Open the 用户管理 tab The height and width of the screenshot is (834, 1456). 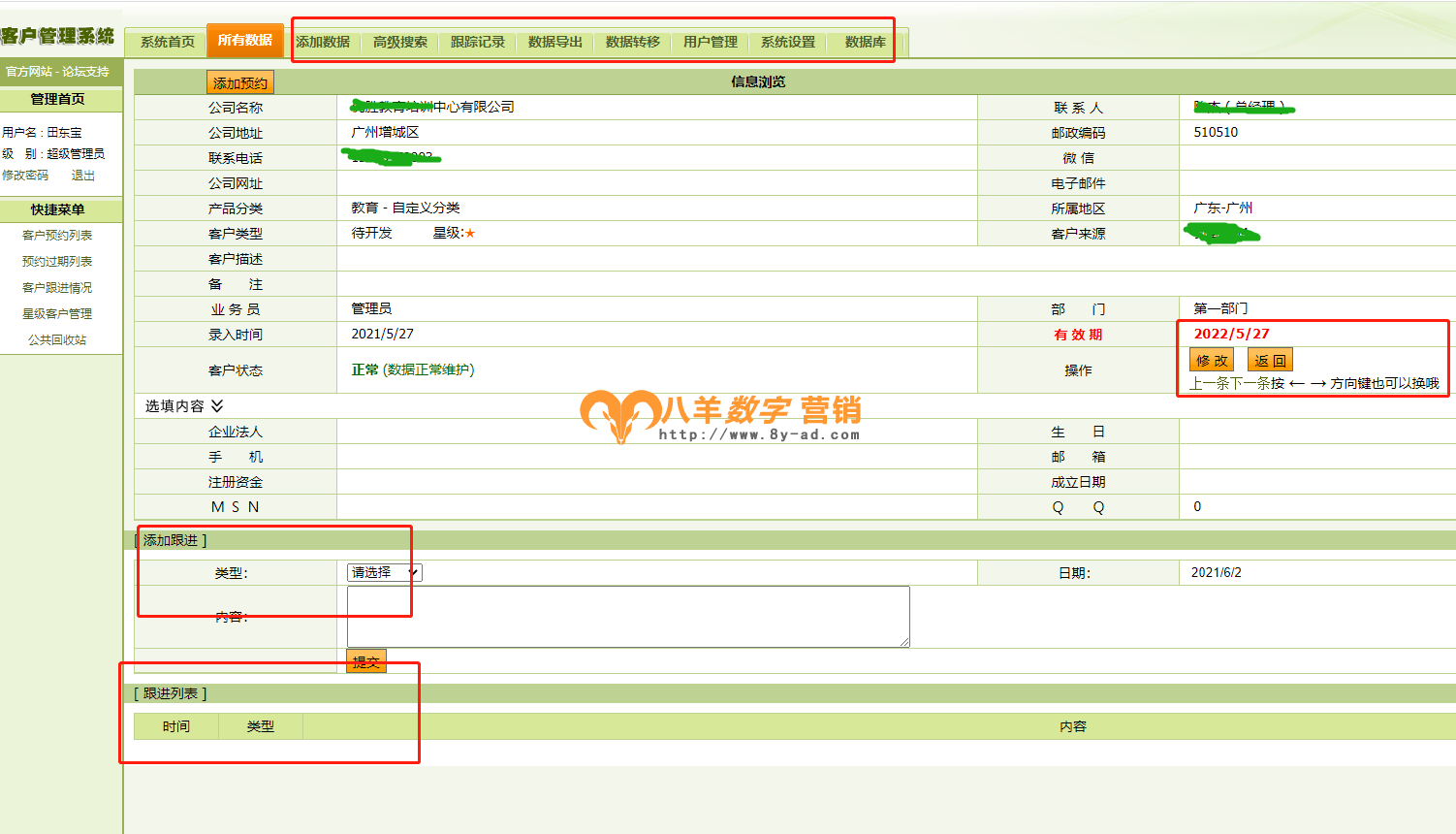[x=711, y=42]
